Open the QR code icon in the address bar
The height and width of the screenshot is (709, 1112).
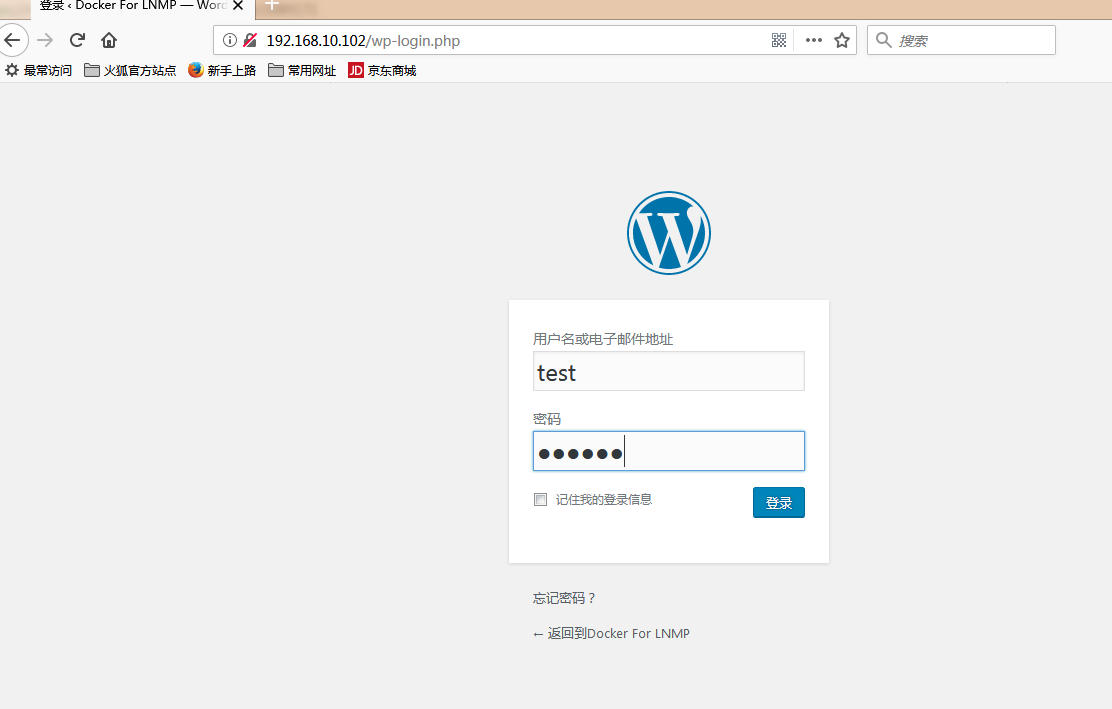pos(779,40)
